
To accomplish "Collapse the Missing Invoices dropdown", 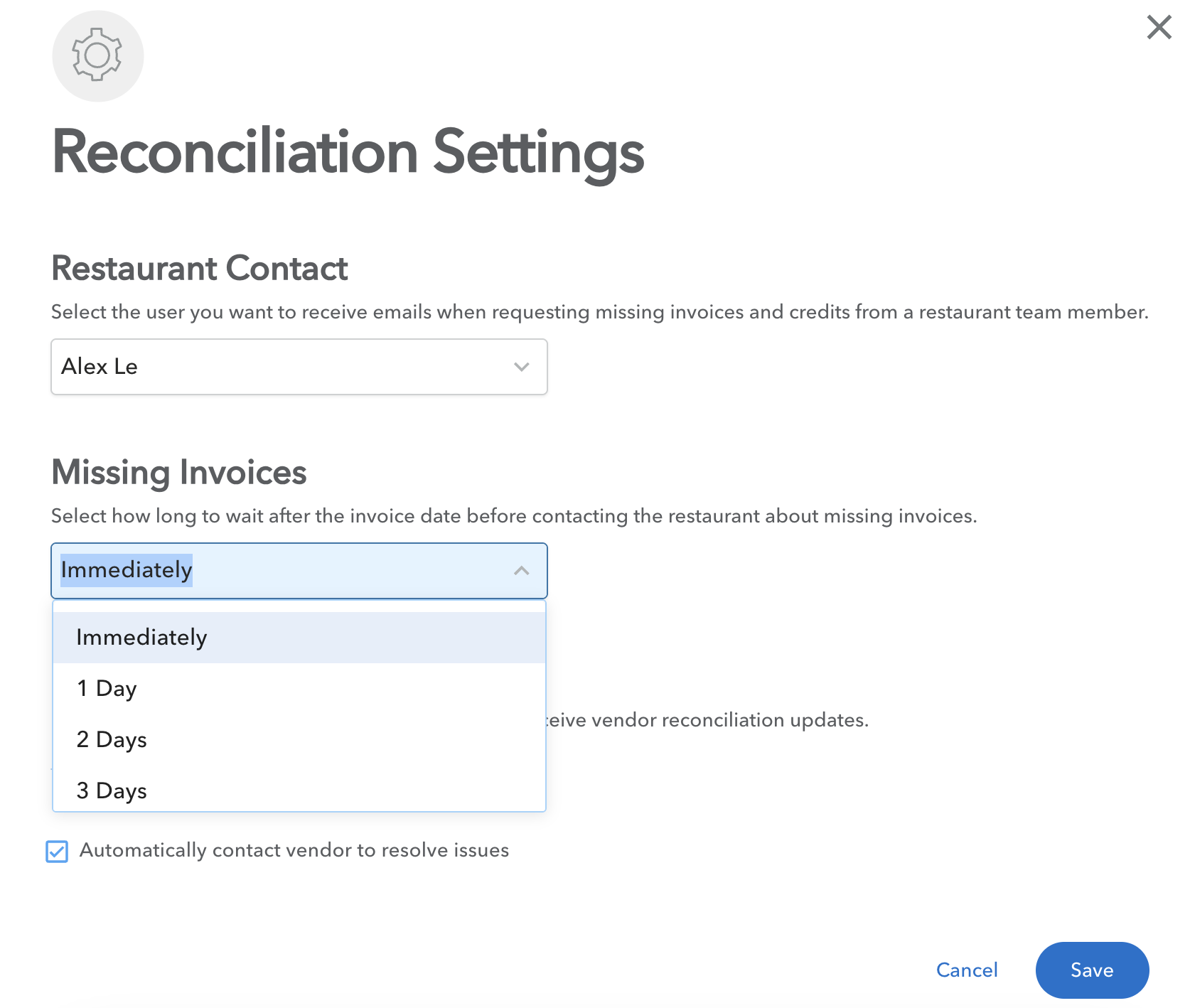I will [521, 570].
